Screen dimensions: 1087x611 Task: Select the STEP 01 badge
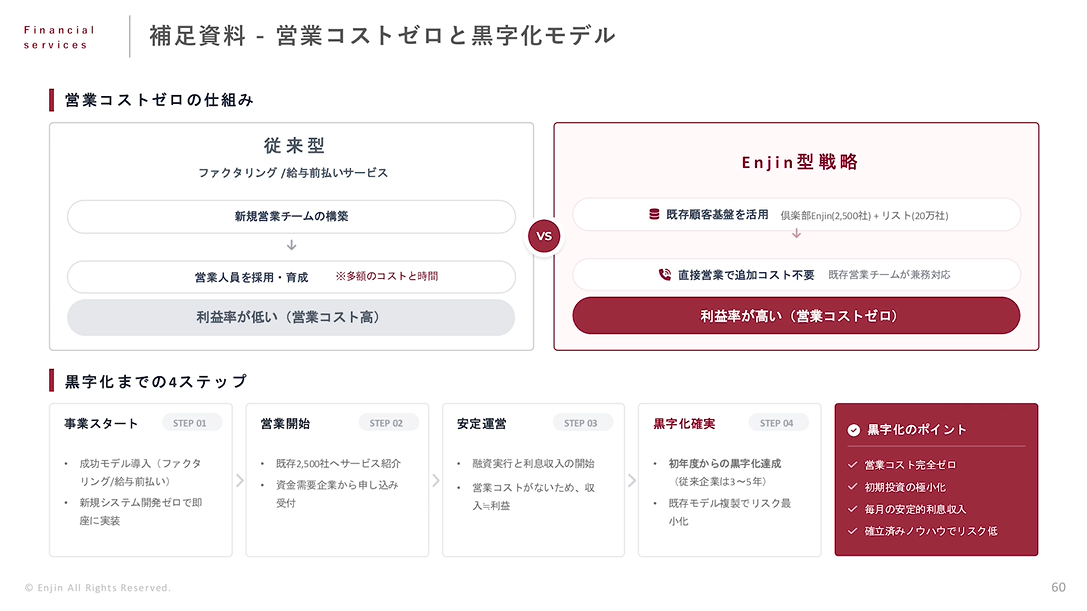click(190, 423)
